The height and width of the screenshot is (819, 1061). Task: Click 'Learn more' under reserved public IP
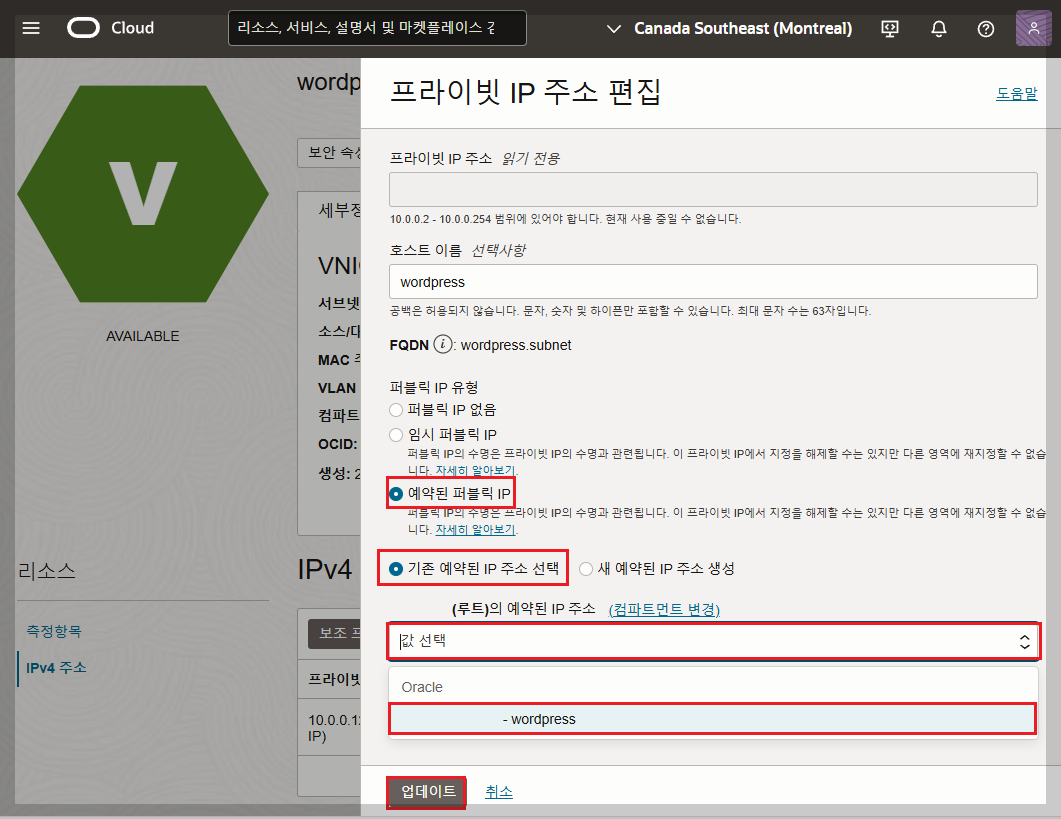(x=475, y=529)
